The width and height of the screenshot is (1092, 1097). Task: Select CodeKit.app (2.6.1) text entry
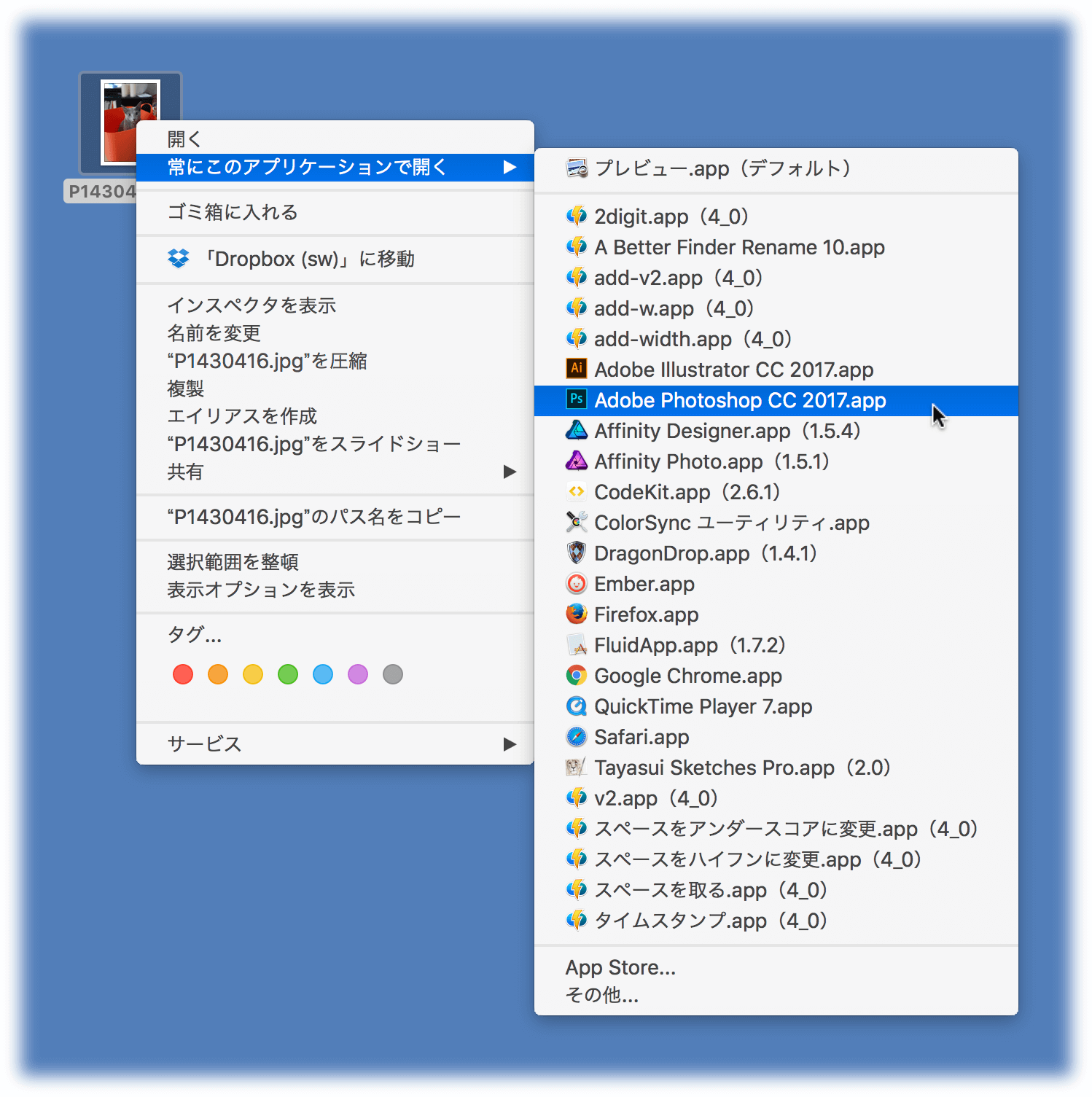[x=687, y=492]
